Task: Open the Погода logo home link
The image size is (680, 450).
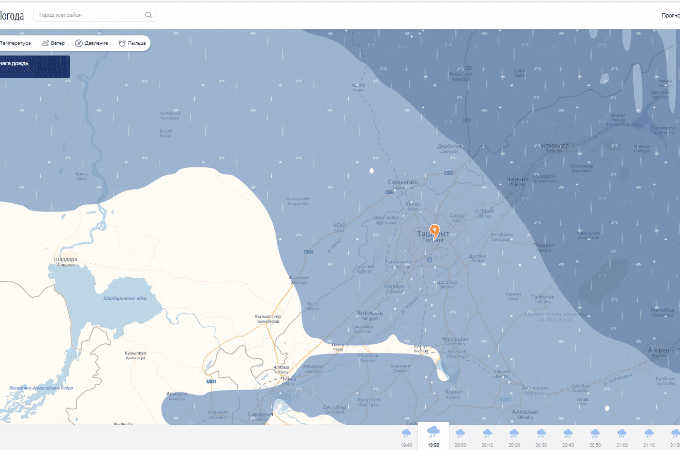Action: [11, 15]
